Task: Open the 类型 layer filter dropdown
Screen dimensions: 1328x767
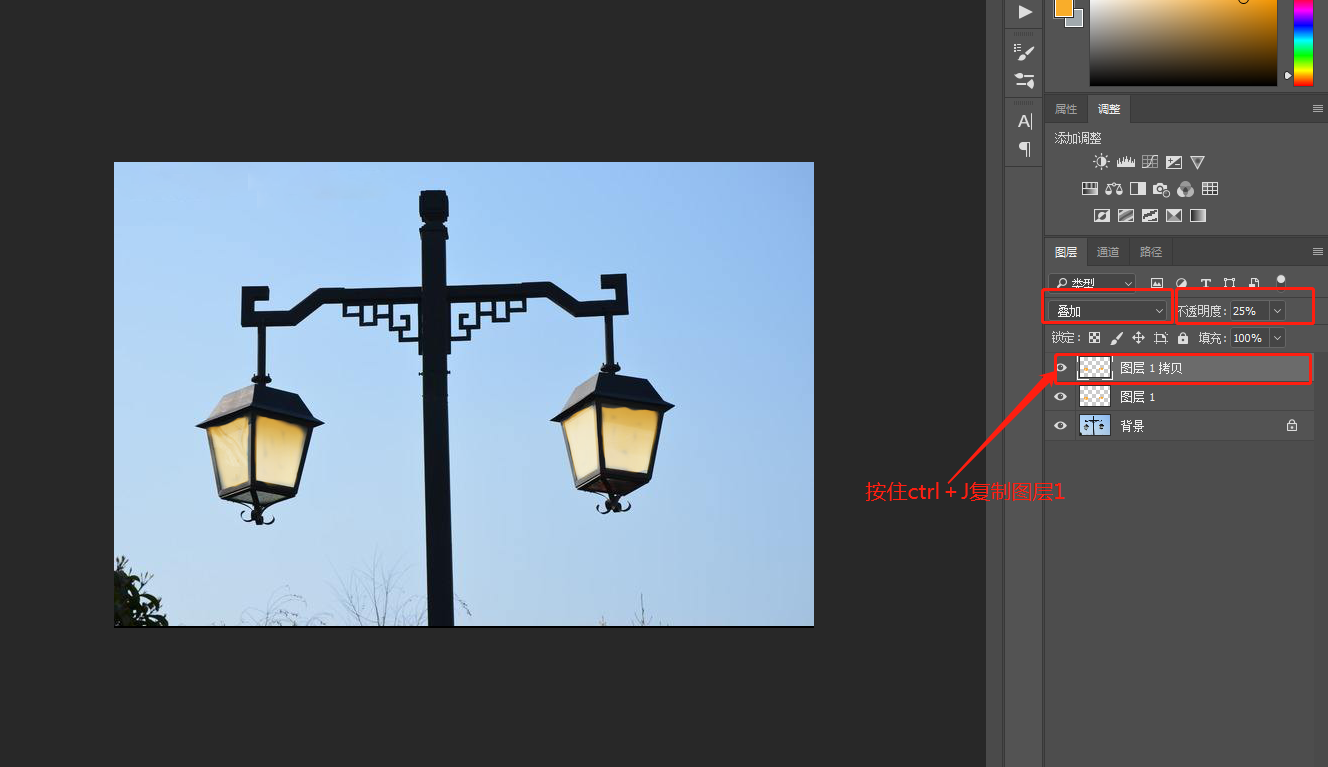Action: tap(1092, 283)
